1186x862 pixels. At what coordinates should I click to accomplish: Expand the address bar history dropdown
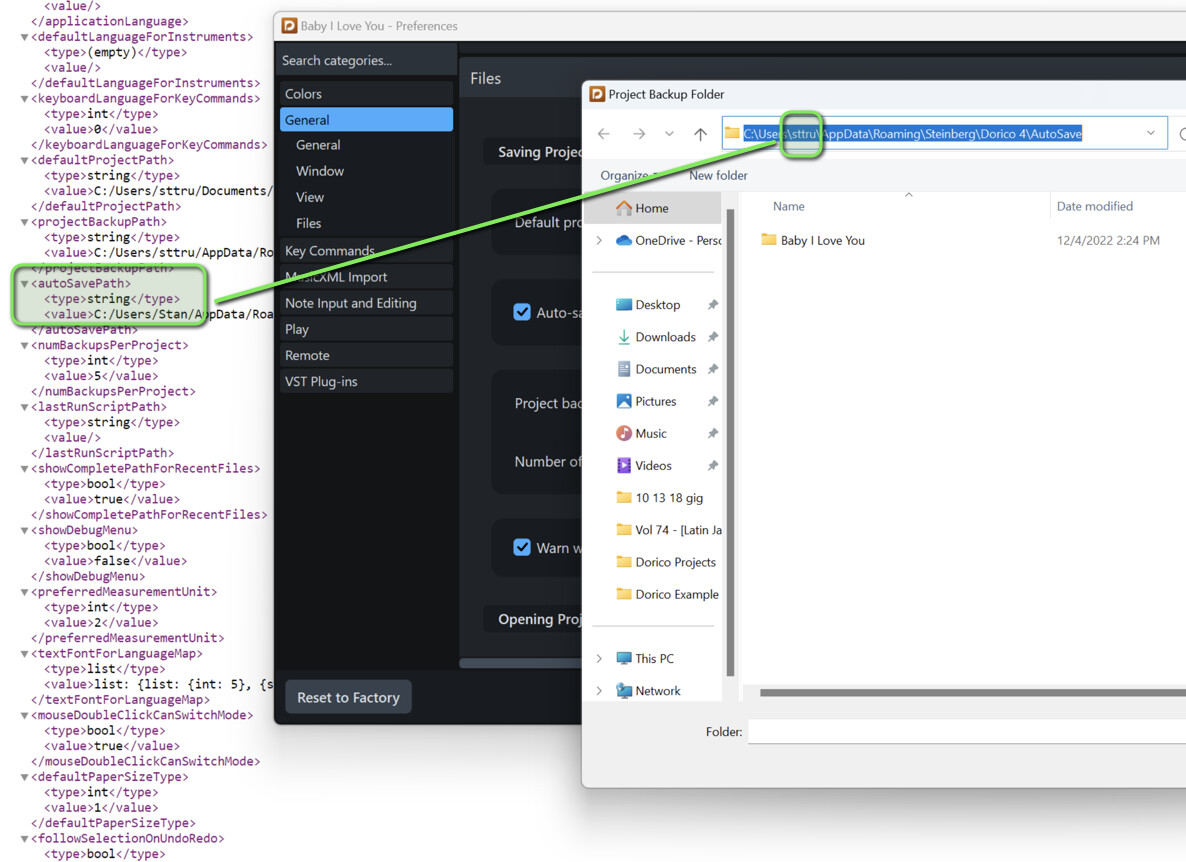[1150, 133]
